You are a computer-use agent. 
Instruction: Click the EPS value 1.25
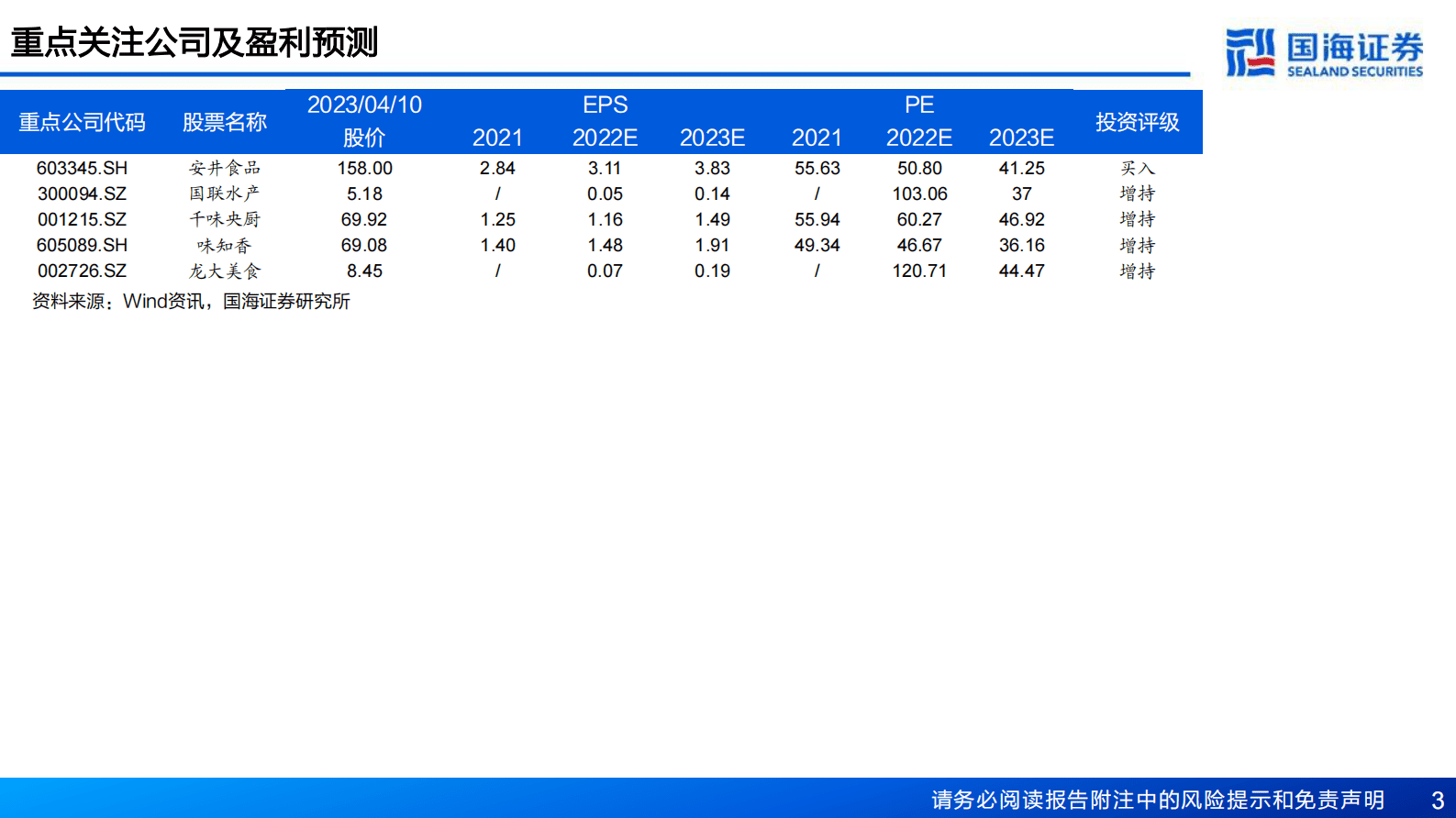click(497, 219)
